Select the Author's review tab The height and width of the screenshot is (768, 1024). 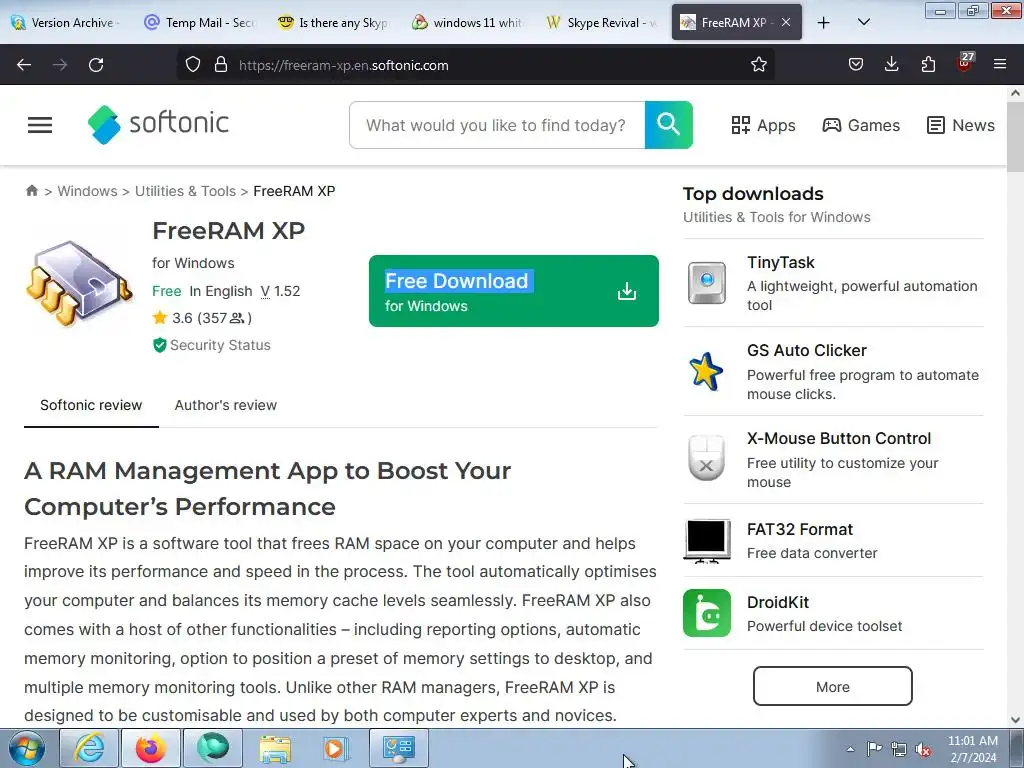[x=225, y=405]
